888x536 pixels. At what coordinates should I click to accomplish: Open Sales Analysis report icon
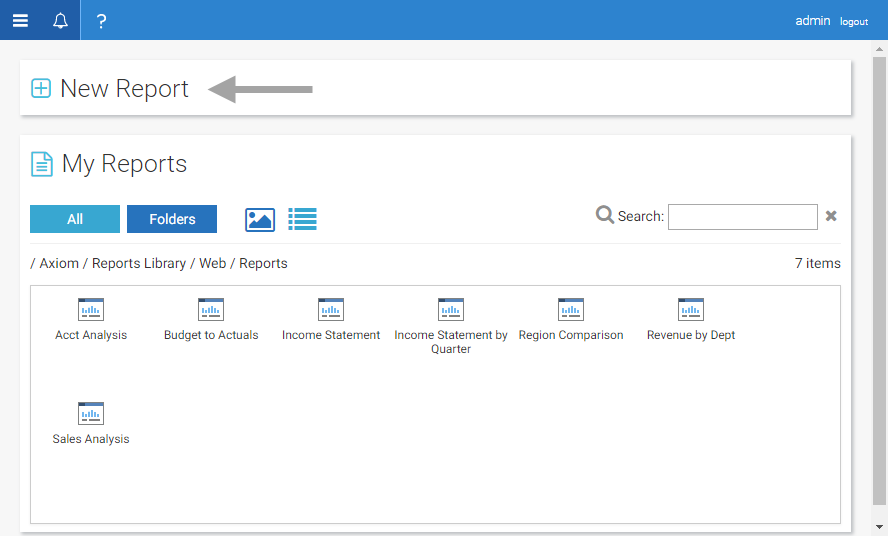pos(91,414)
